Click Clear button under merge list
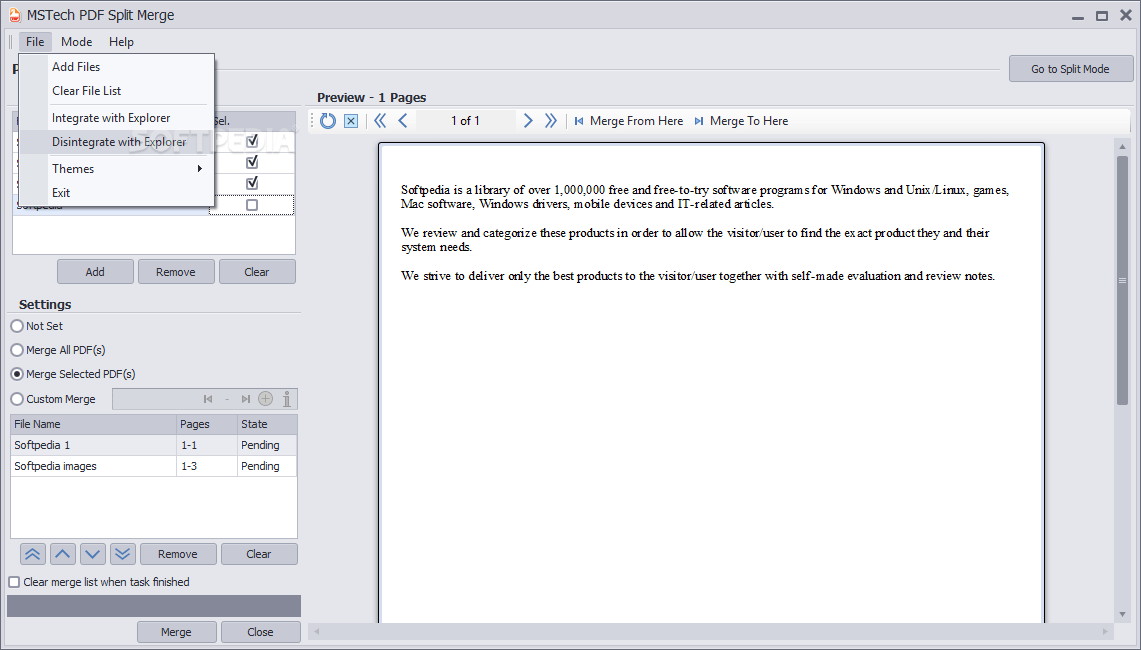Image resolution: width=1141 pixels, height=650 pixels. (x=259, y=554)
